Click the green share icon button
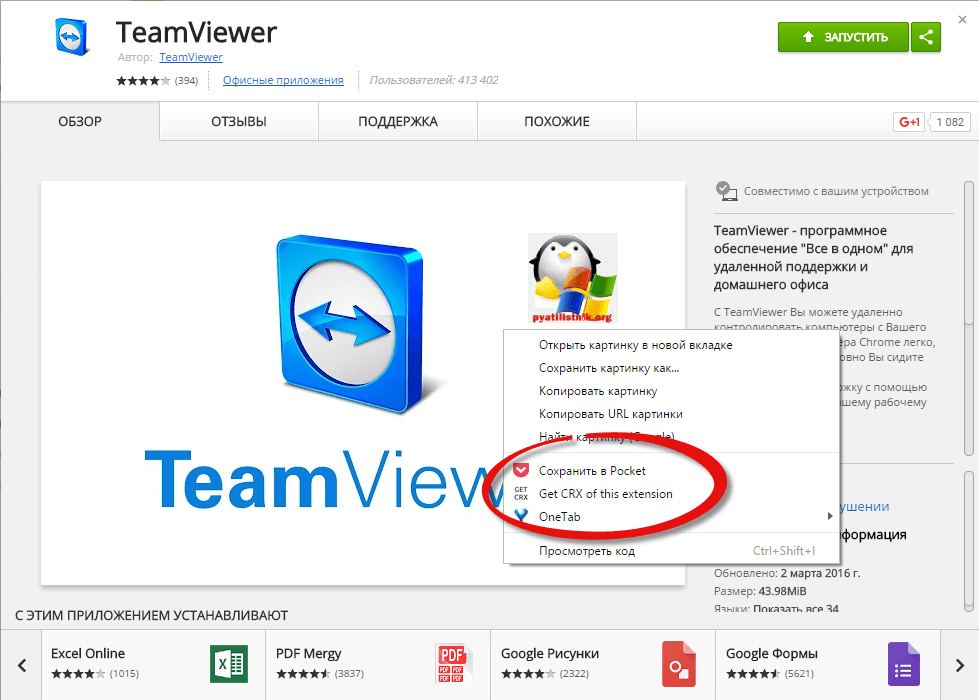This screenshot has width=979, height=700. point(926,37)
